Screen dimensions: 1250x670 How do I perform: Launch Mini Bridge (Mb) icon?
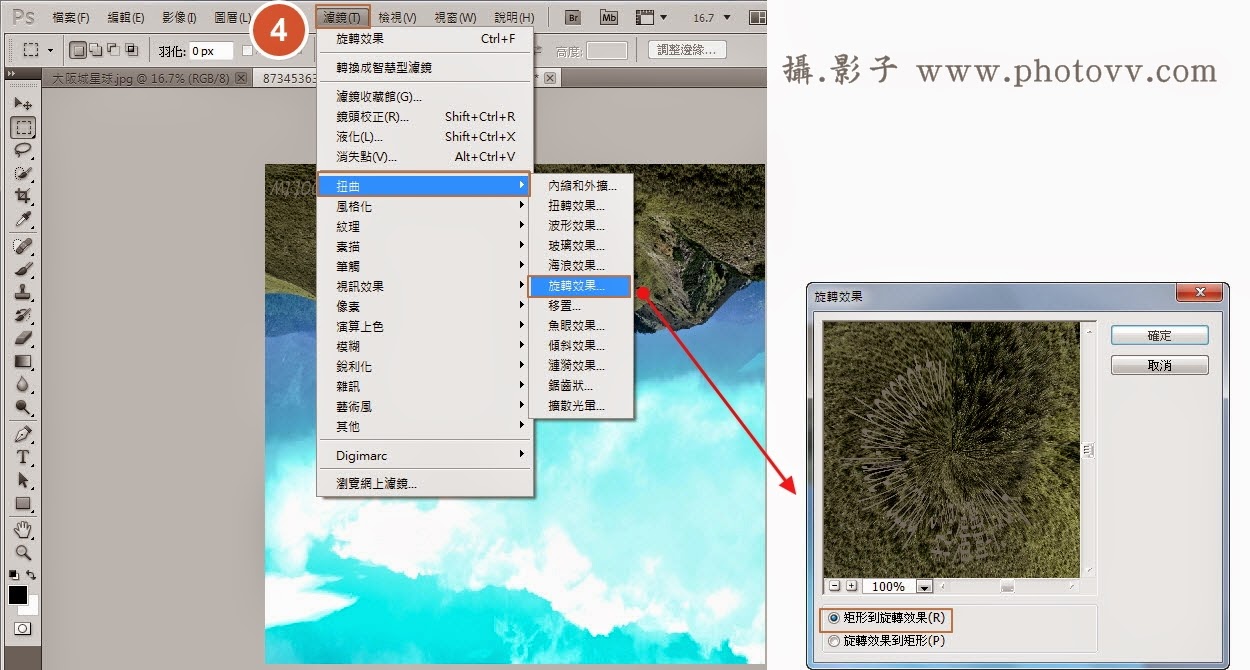tap(609, 17)
